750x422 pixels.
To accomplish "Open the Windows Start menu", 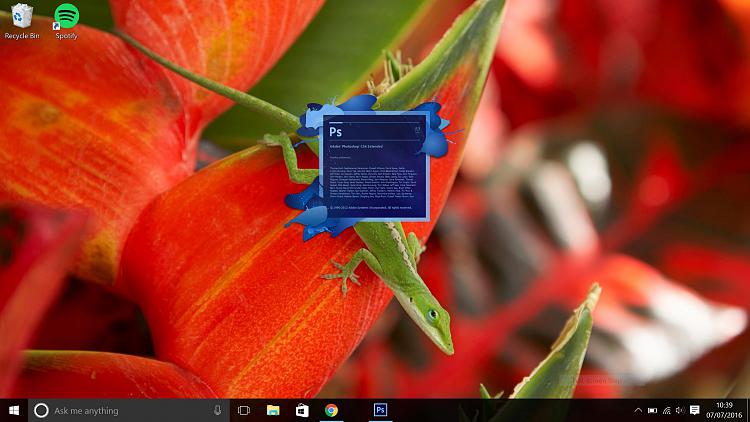I will tap(14, 411).
